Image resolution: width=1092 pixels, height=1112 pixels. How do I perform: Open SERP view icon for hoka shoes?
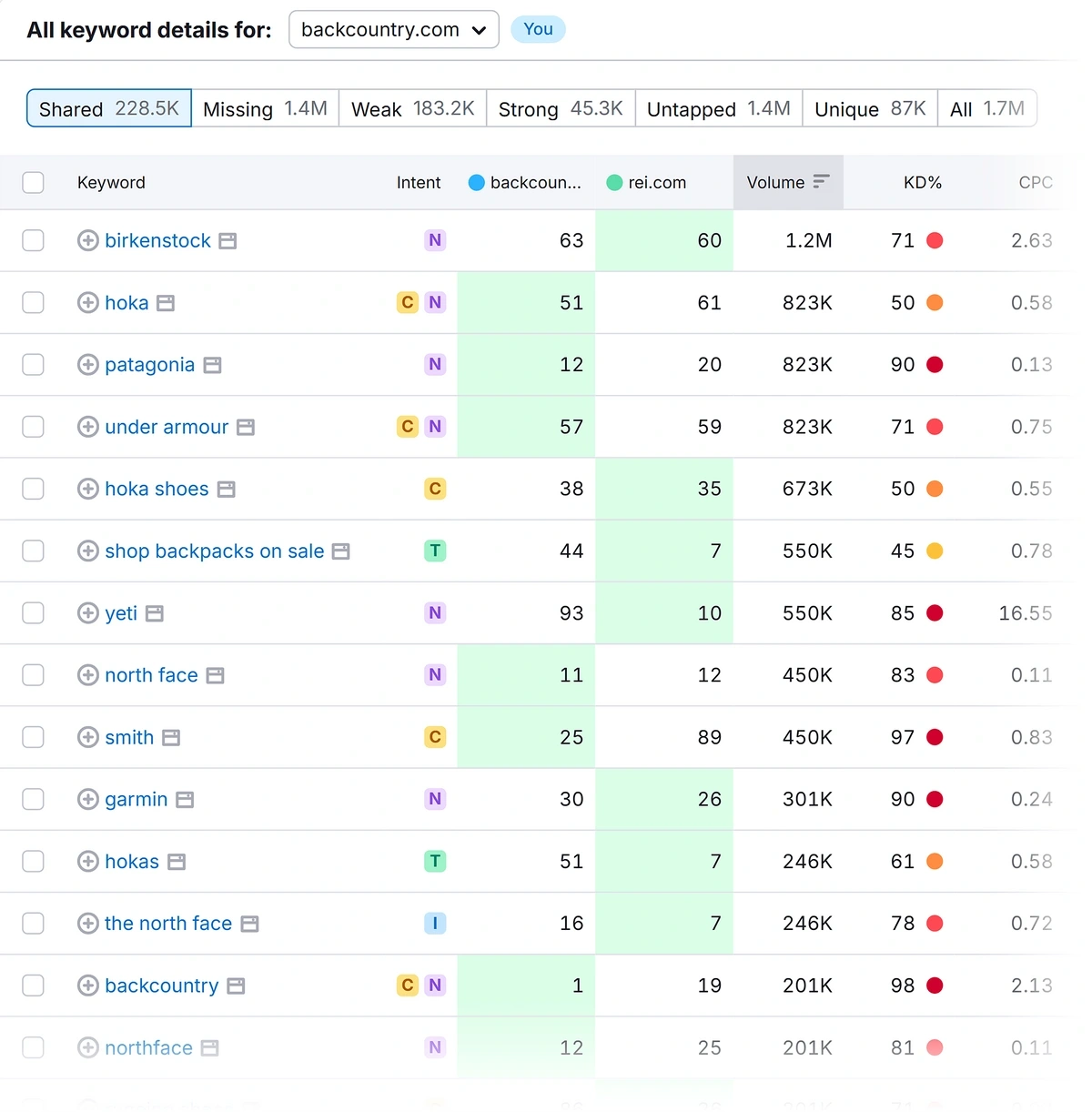click(x=227, y=490)
